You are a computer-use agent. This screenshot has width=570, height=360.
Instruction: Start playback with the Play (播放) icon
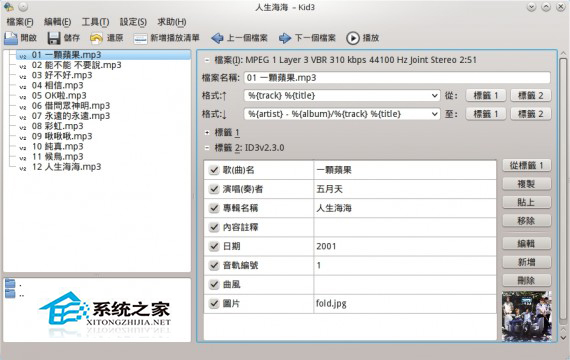click(353, 38)
